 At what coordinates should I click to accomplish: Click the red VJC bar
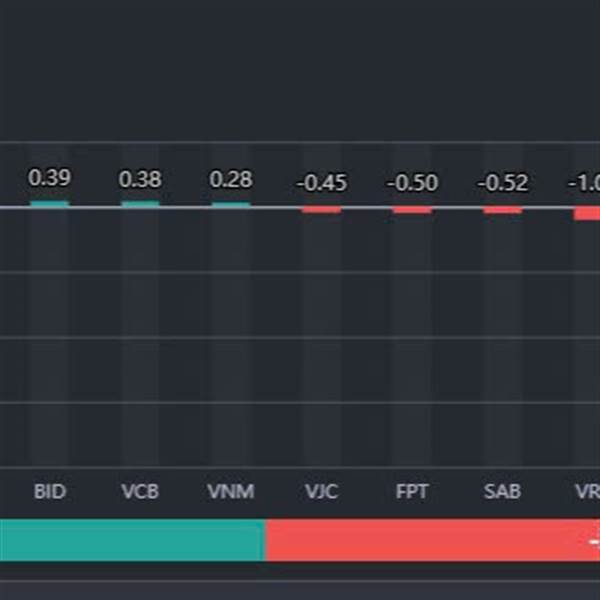[x=322, y=210]
